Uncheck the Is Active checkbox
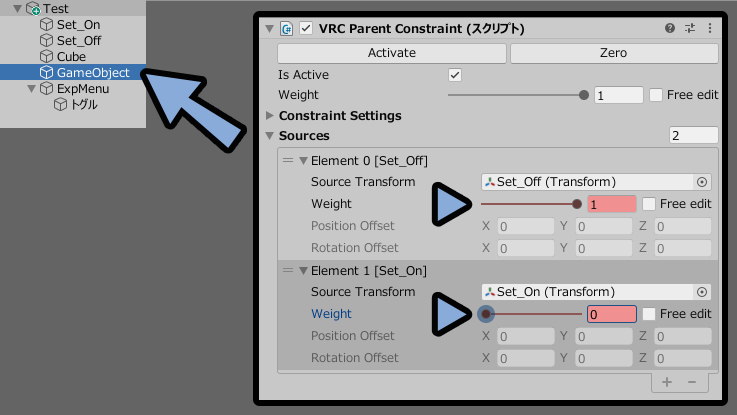This screenshot has height=415, width=737. 455,75
